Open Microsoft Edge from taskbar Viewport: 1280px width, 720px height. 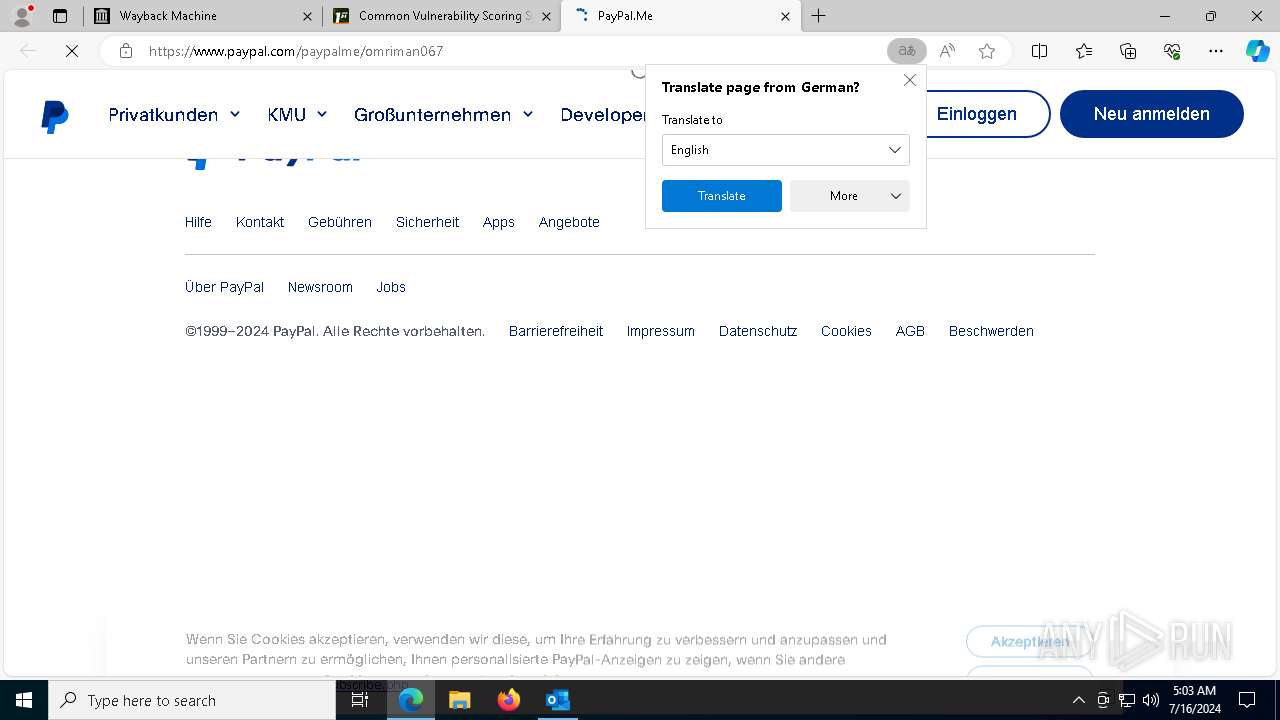tap(411, 700)
